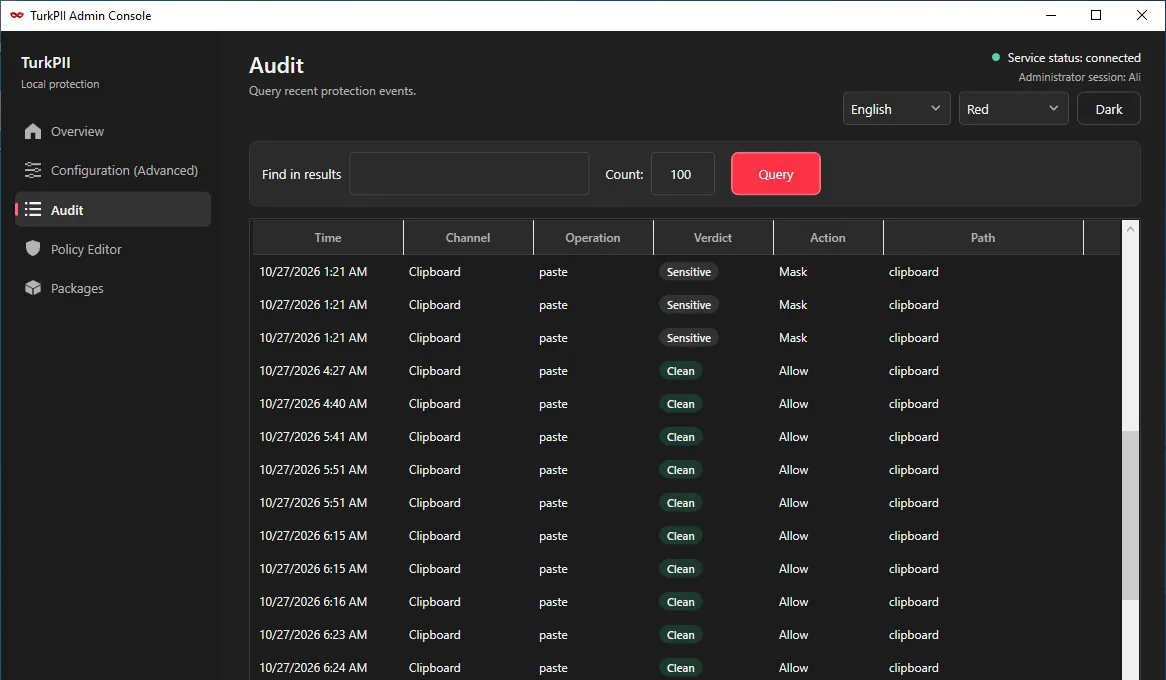Expand the Red accent color dropdown
This screenshot has height=680, width=1166.
point(1014,109)
